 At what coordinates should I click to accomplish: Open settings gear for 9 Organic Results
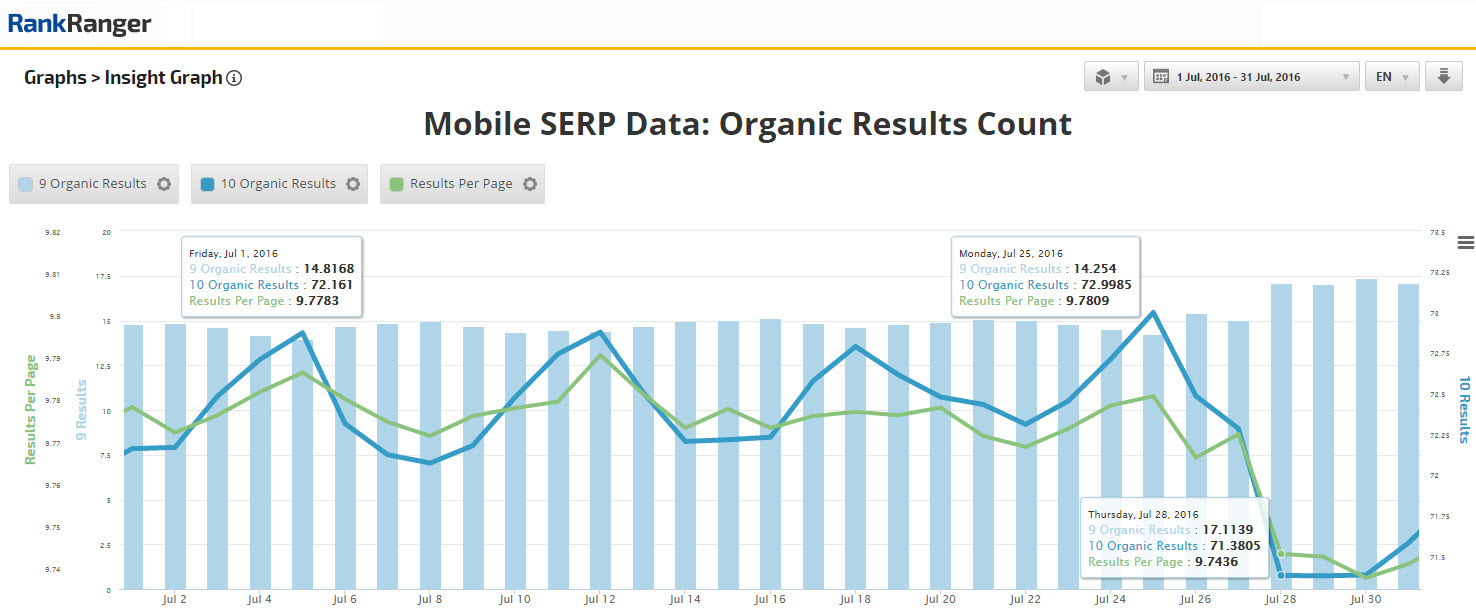[164, 184]
